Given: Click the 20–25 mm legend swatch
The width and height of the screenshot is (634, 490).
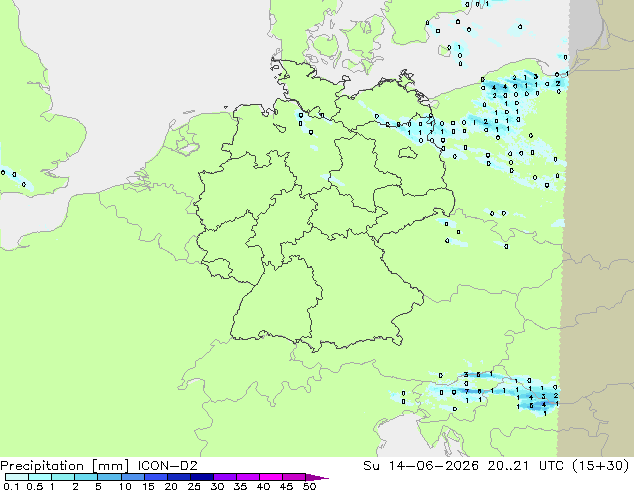Looking at the screenshot, I should click(178, 477).
